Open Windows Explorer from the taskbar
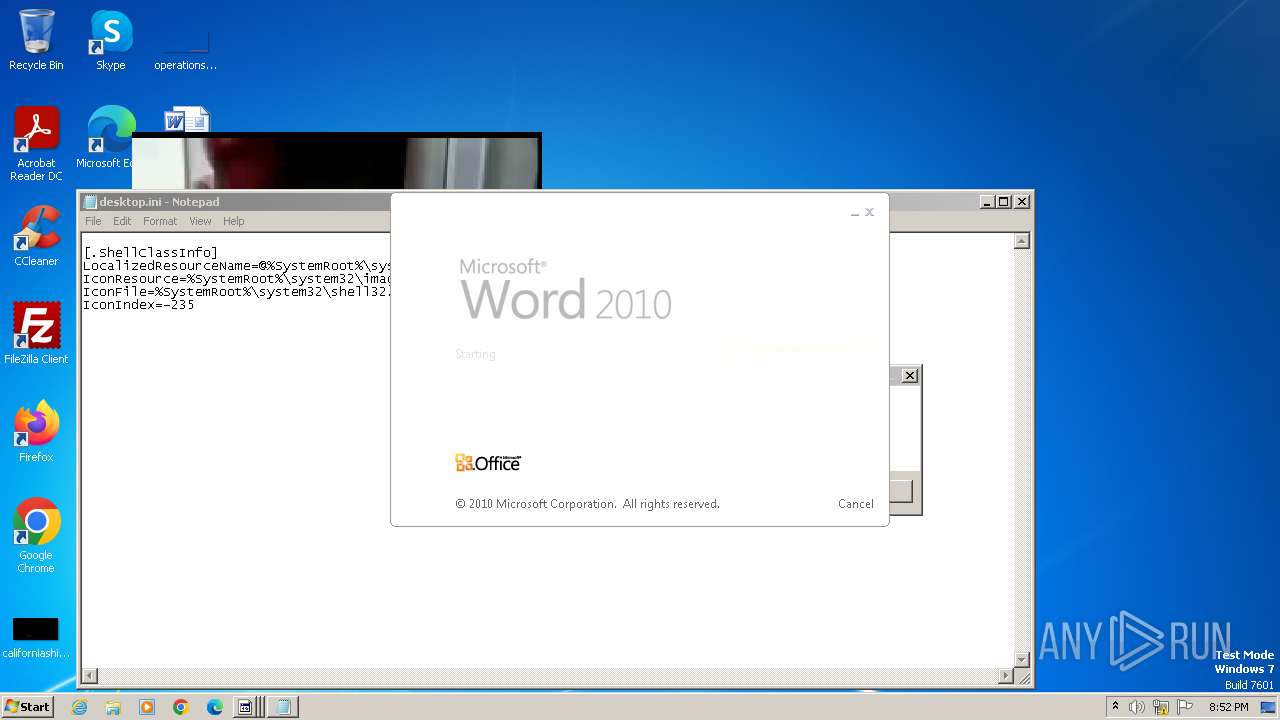 coord(113,707)
